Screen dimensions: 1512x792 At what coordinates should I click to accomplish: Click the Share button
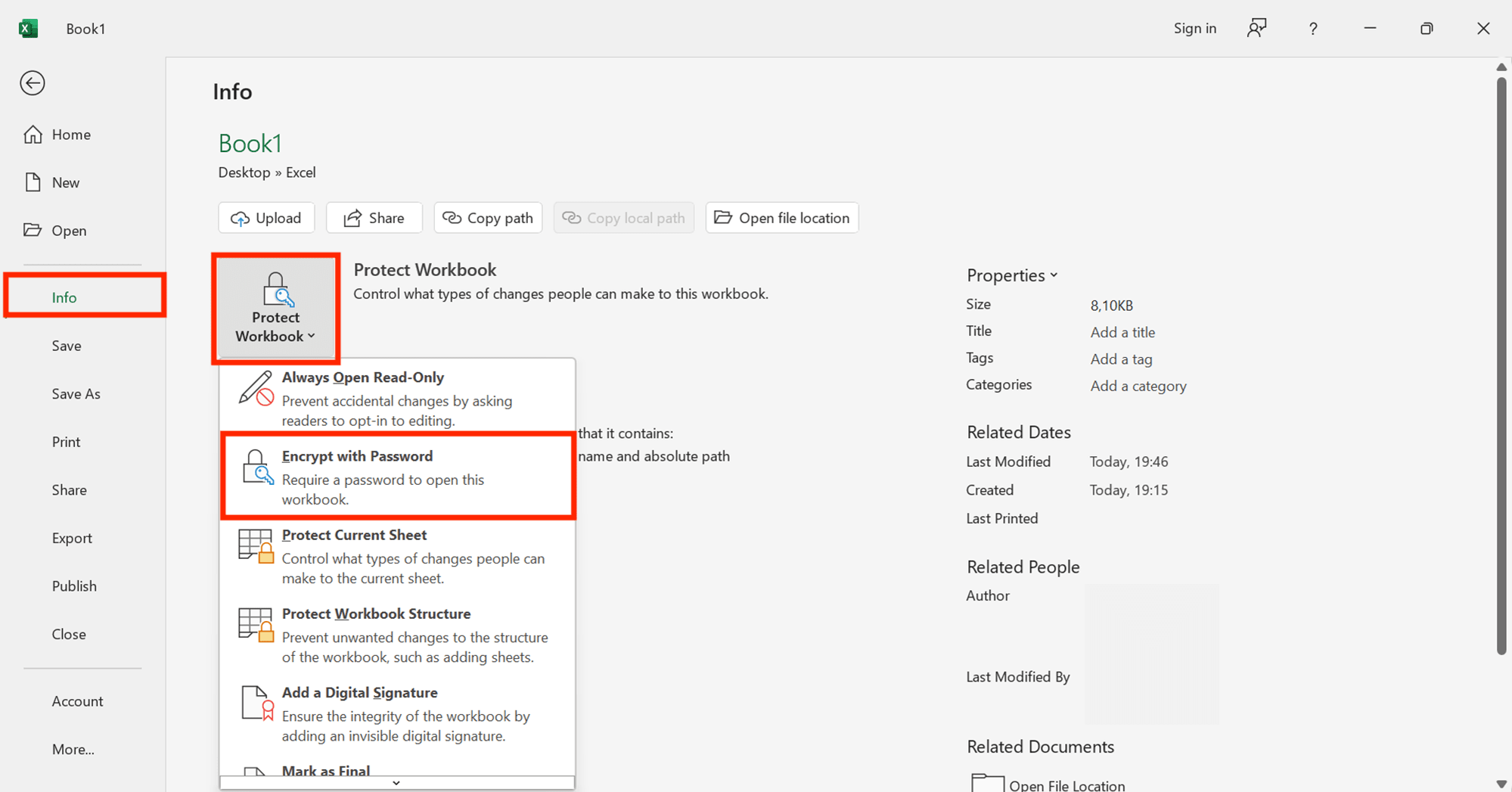point(374,218)
